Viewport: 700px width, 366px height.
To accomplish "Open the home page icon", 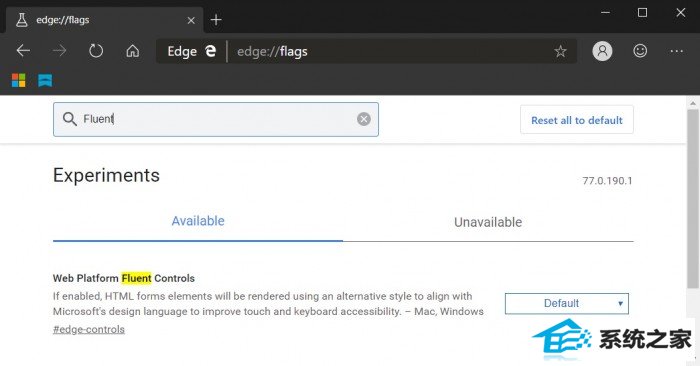I will pyautogui.click(x=133, y=51).
